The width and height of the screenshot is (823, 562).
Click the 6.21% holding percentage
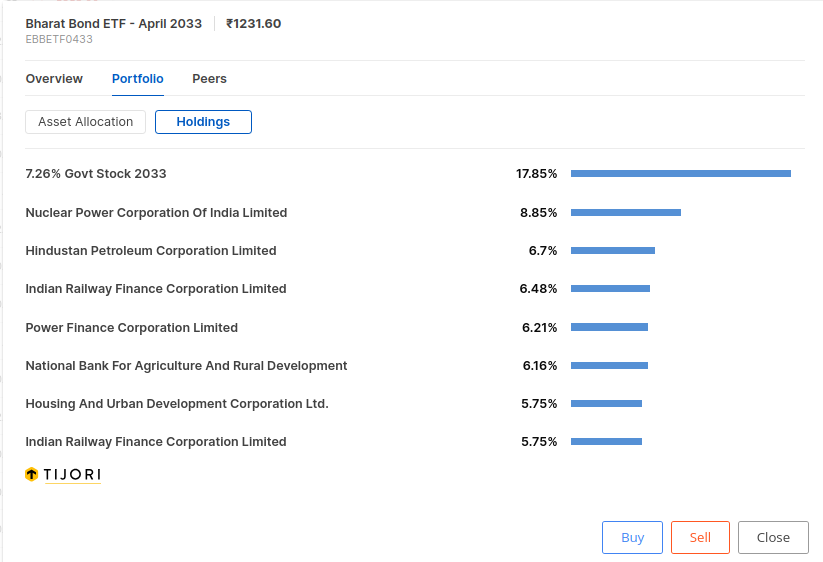[x=540, y=327]
